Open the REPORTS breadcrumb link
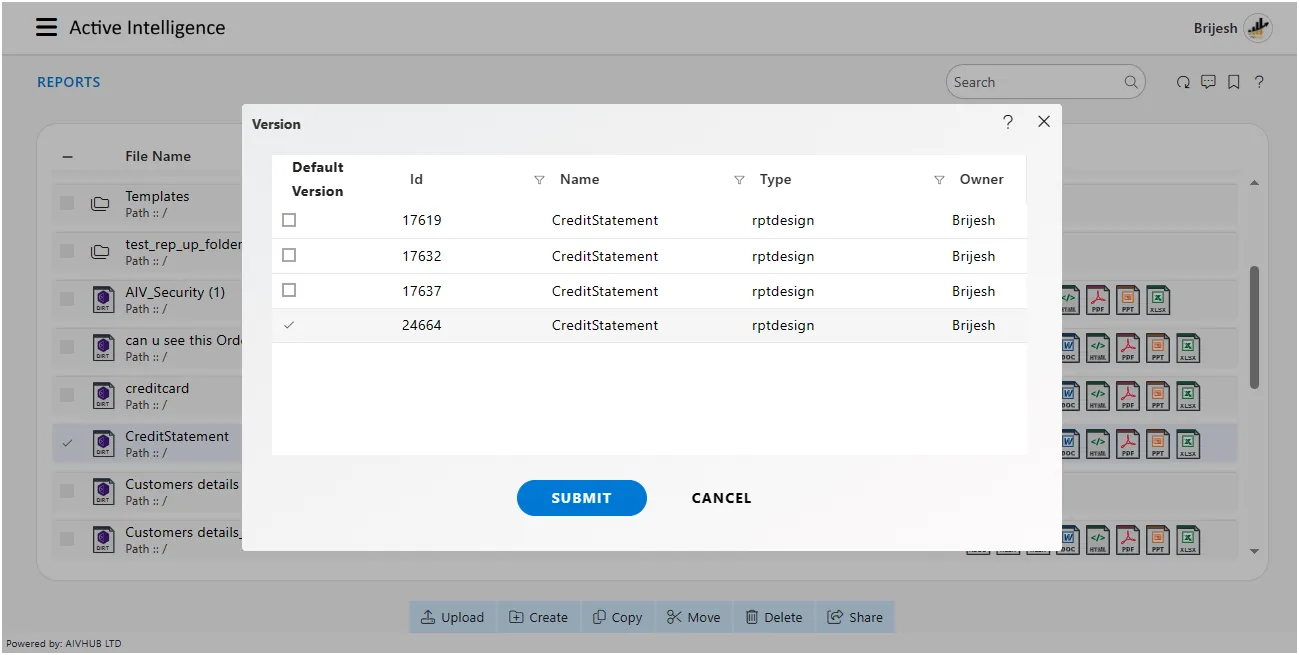The width and height of the screenshot is (1299, 655). (69, 83)
